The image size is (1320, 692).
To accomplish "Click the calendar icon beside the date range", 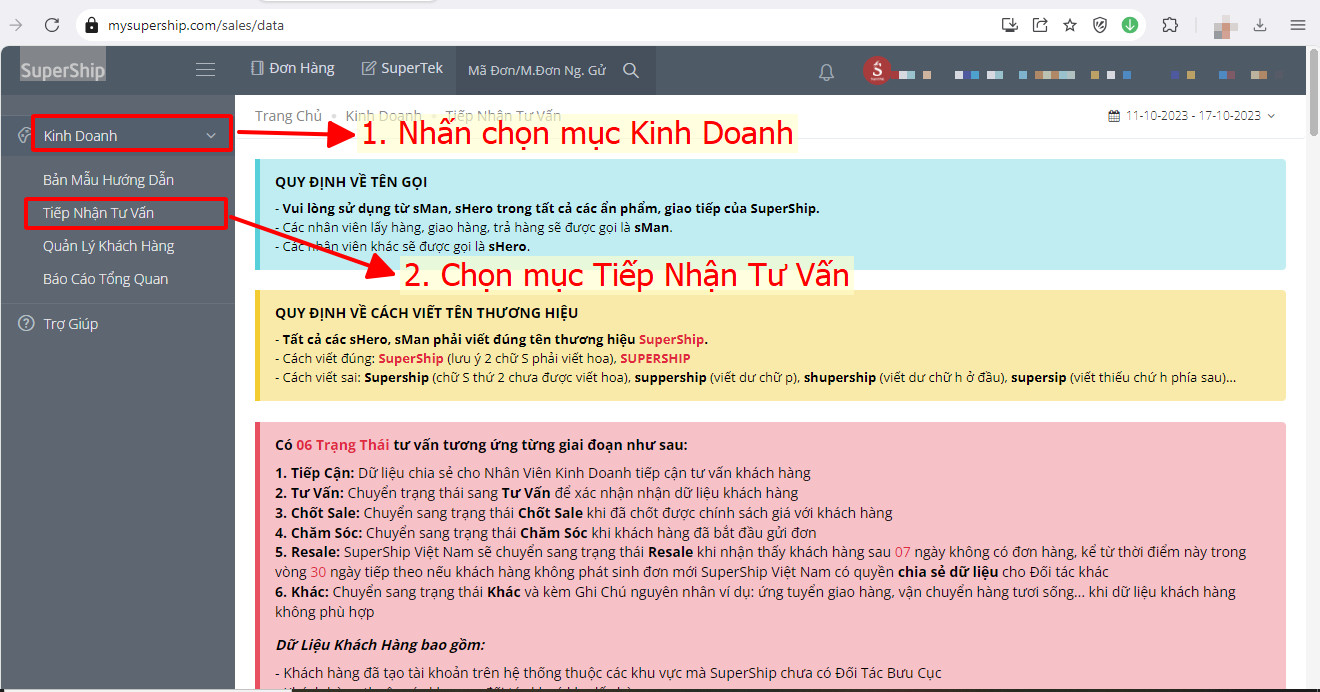I will pos(1113,115).
